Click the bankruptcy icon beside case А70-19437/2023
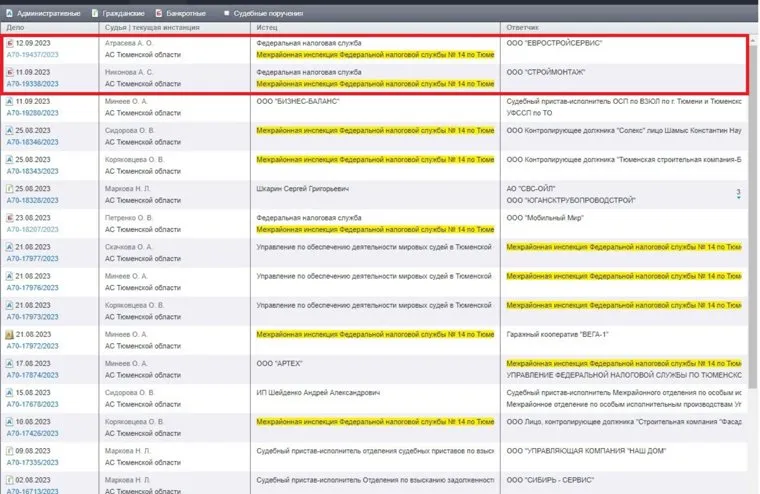This screenshot has height=494, width=760. [x=10, y=44]
